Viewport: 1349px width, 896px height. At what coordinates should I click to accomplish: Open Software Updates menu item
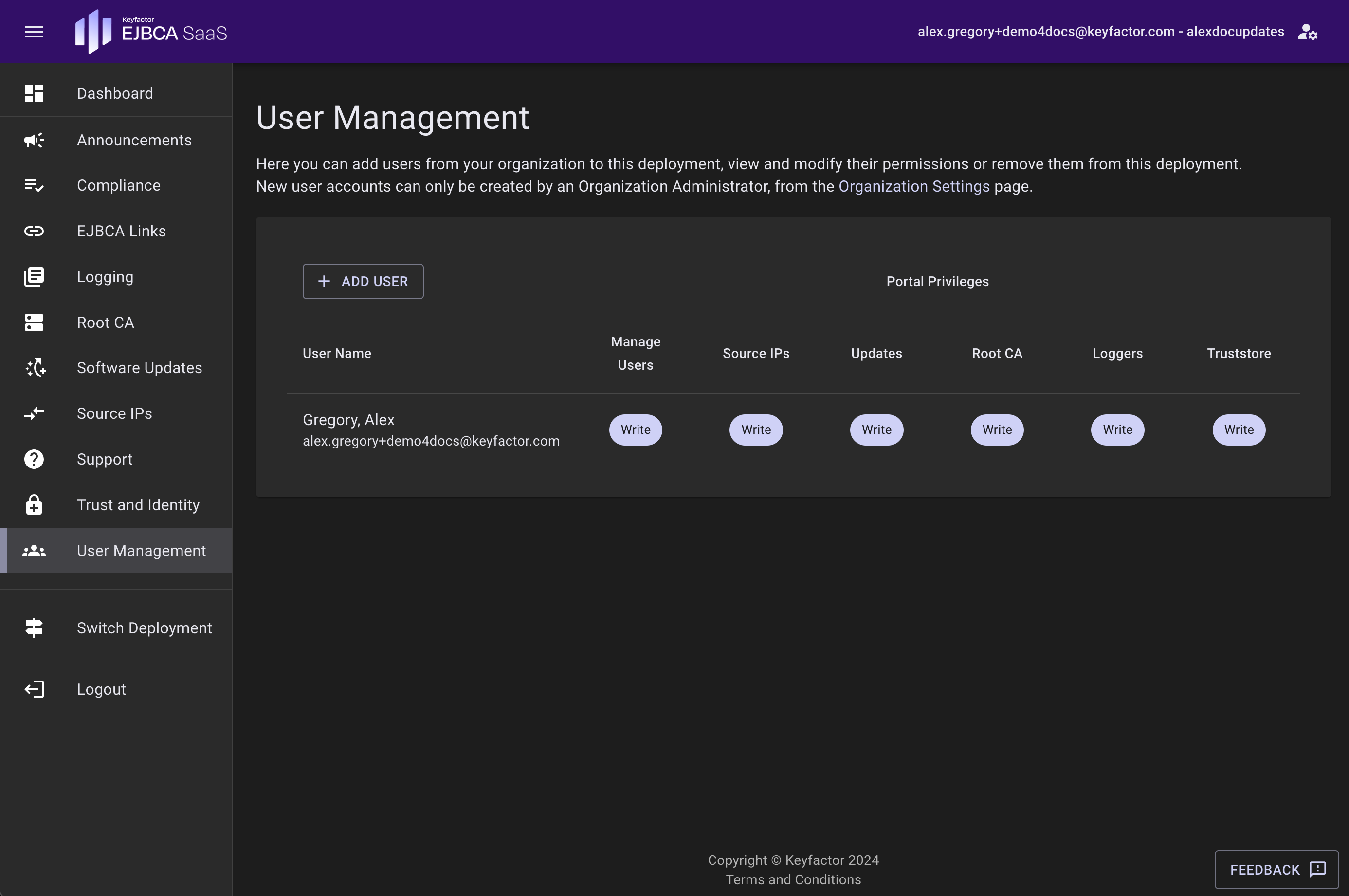point(139,367)
